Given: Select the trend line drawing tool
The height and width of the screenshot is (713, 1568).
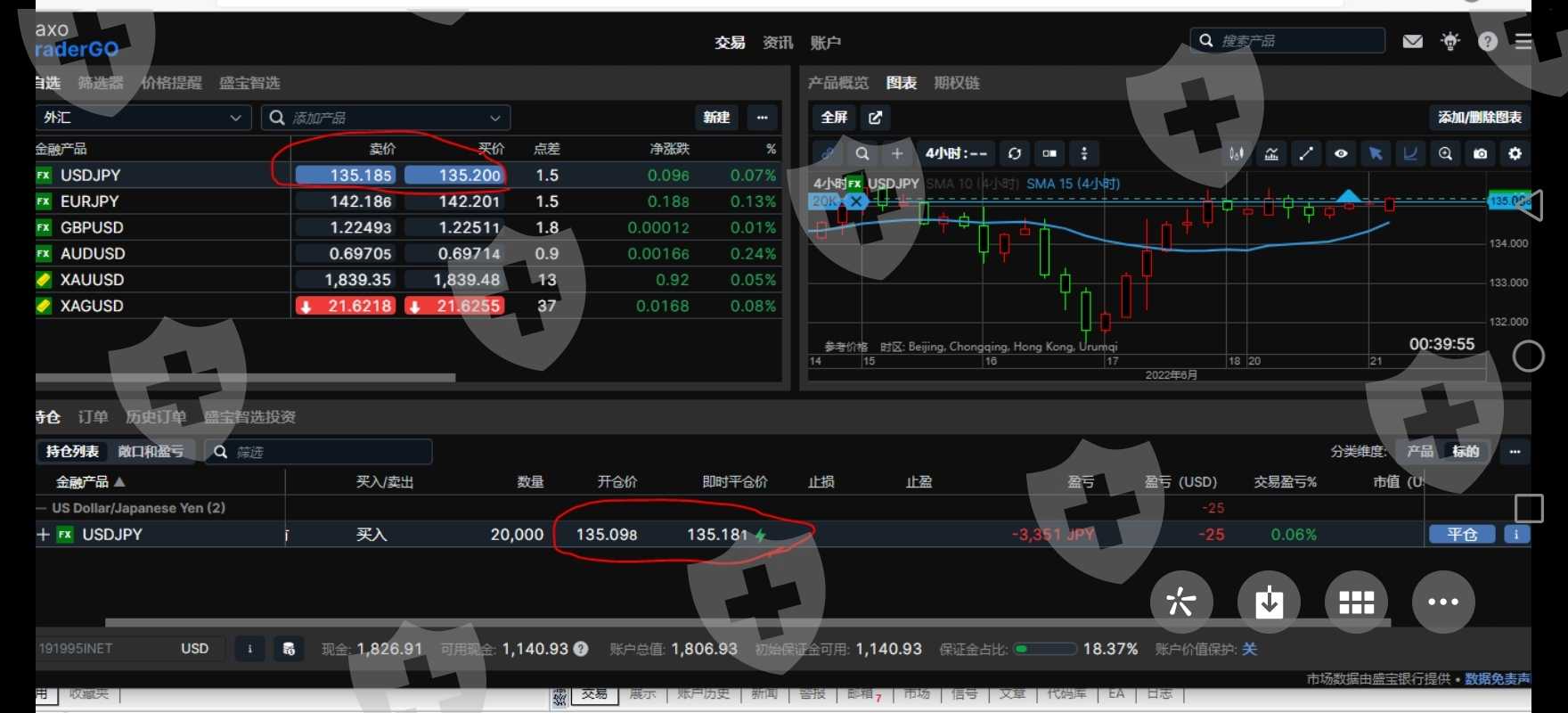Looking at the screenshot, I should tap(1306, 153).
